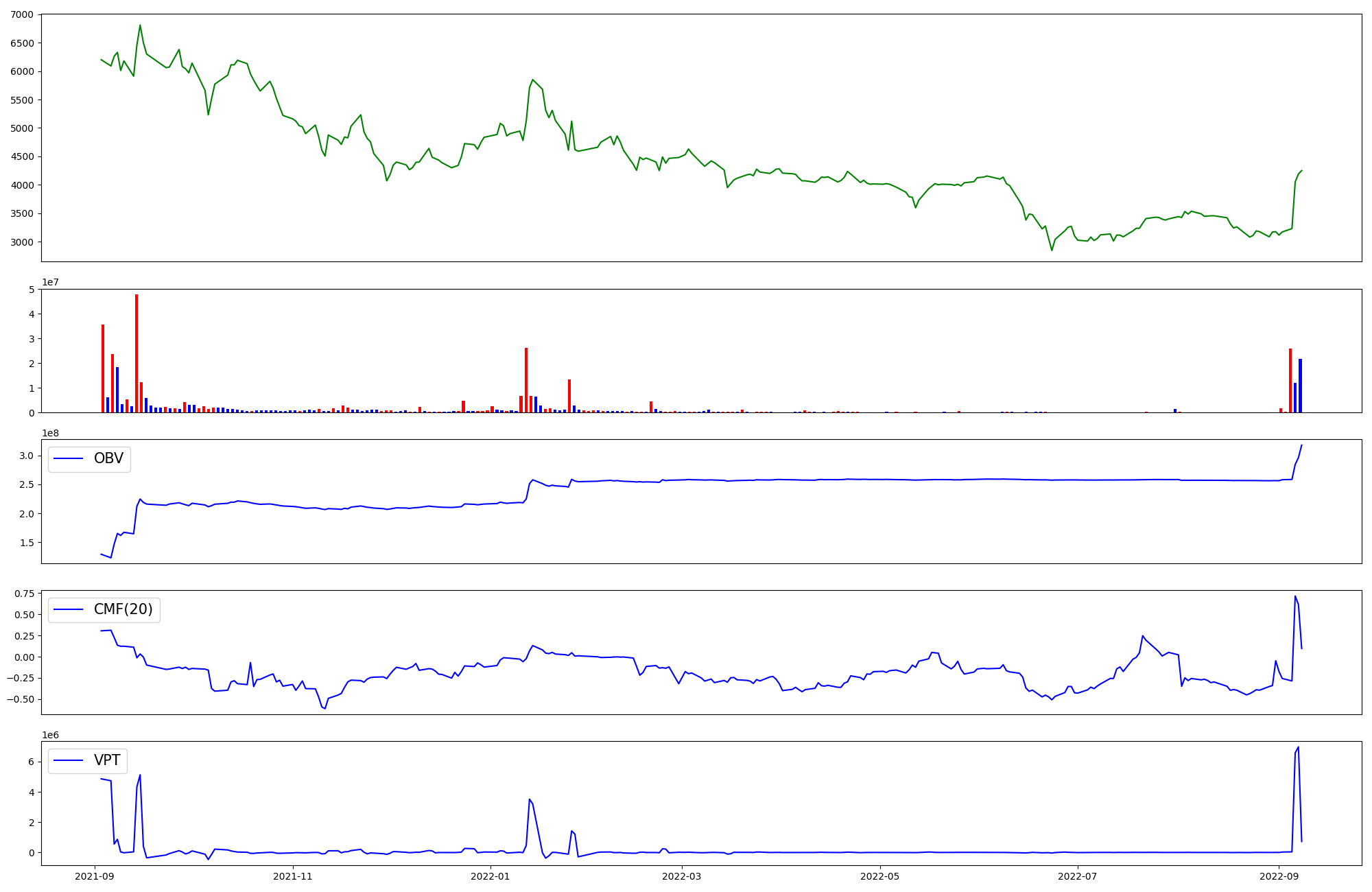Select the 2021-11 date tick label

[x=294, y=876]
